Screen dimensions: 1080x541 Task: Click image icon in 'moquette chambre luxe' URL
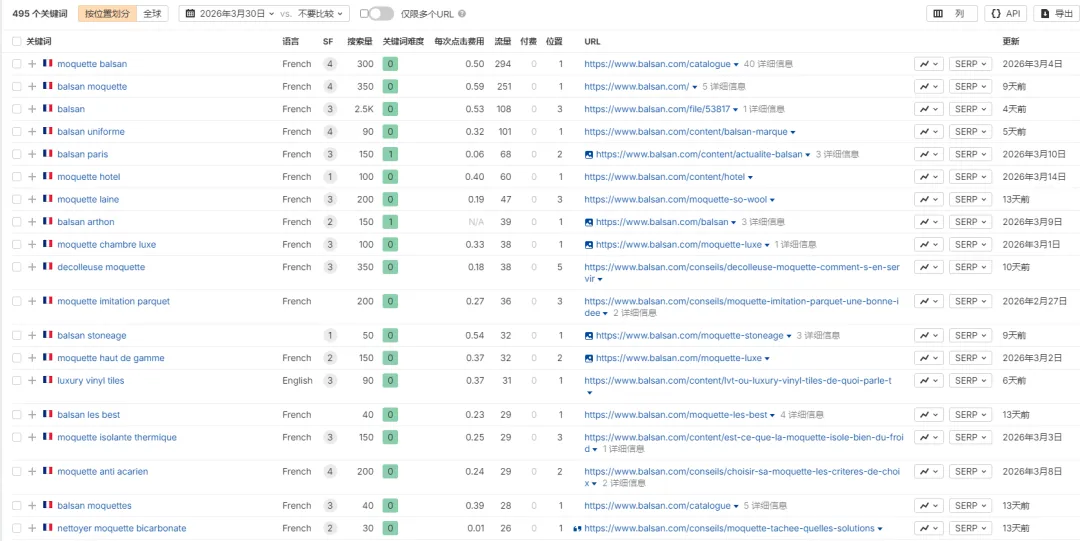(x=589, y=245)
